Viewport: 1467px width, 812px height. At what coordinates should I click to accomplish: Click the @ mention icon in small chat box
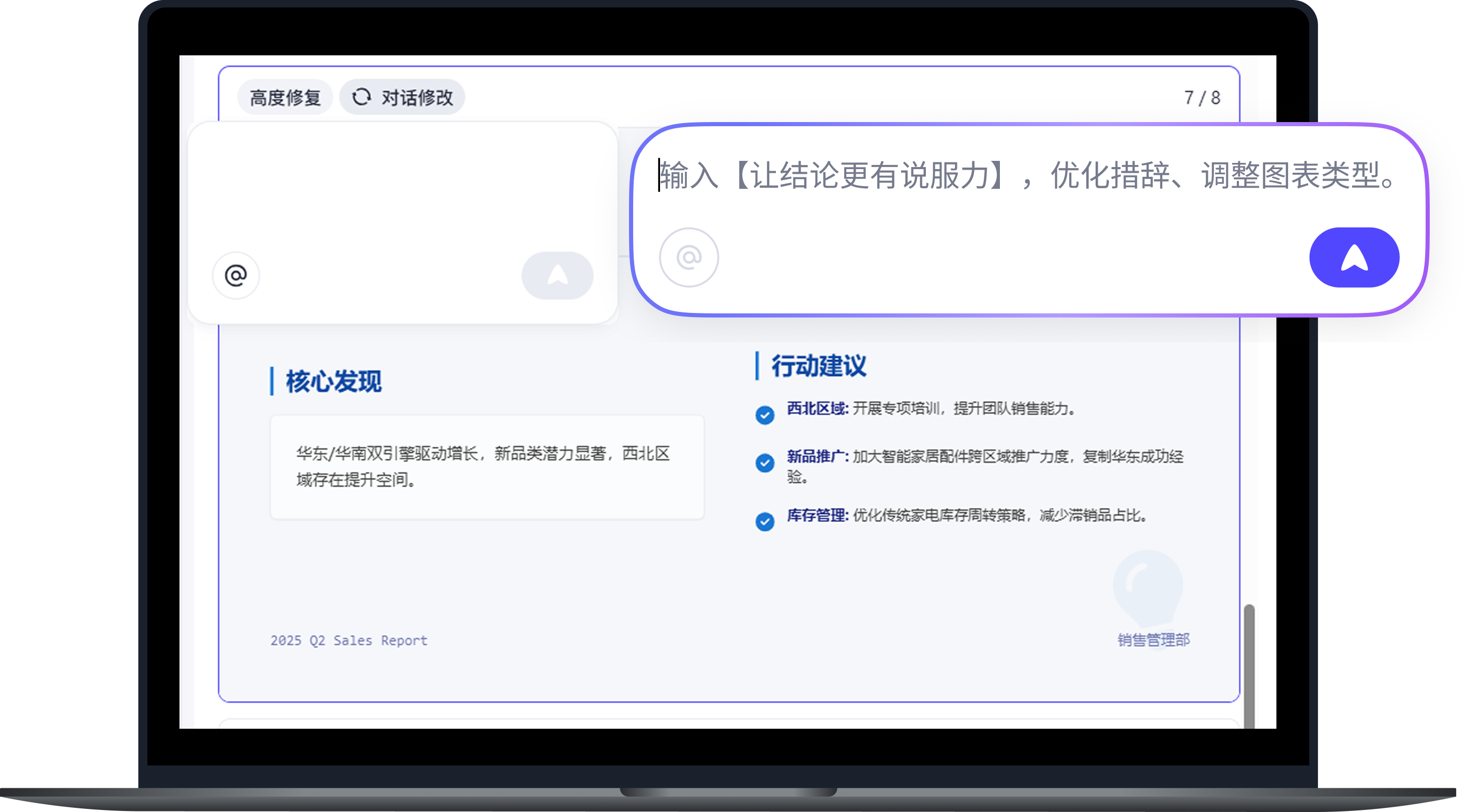[236, 276]
